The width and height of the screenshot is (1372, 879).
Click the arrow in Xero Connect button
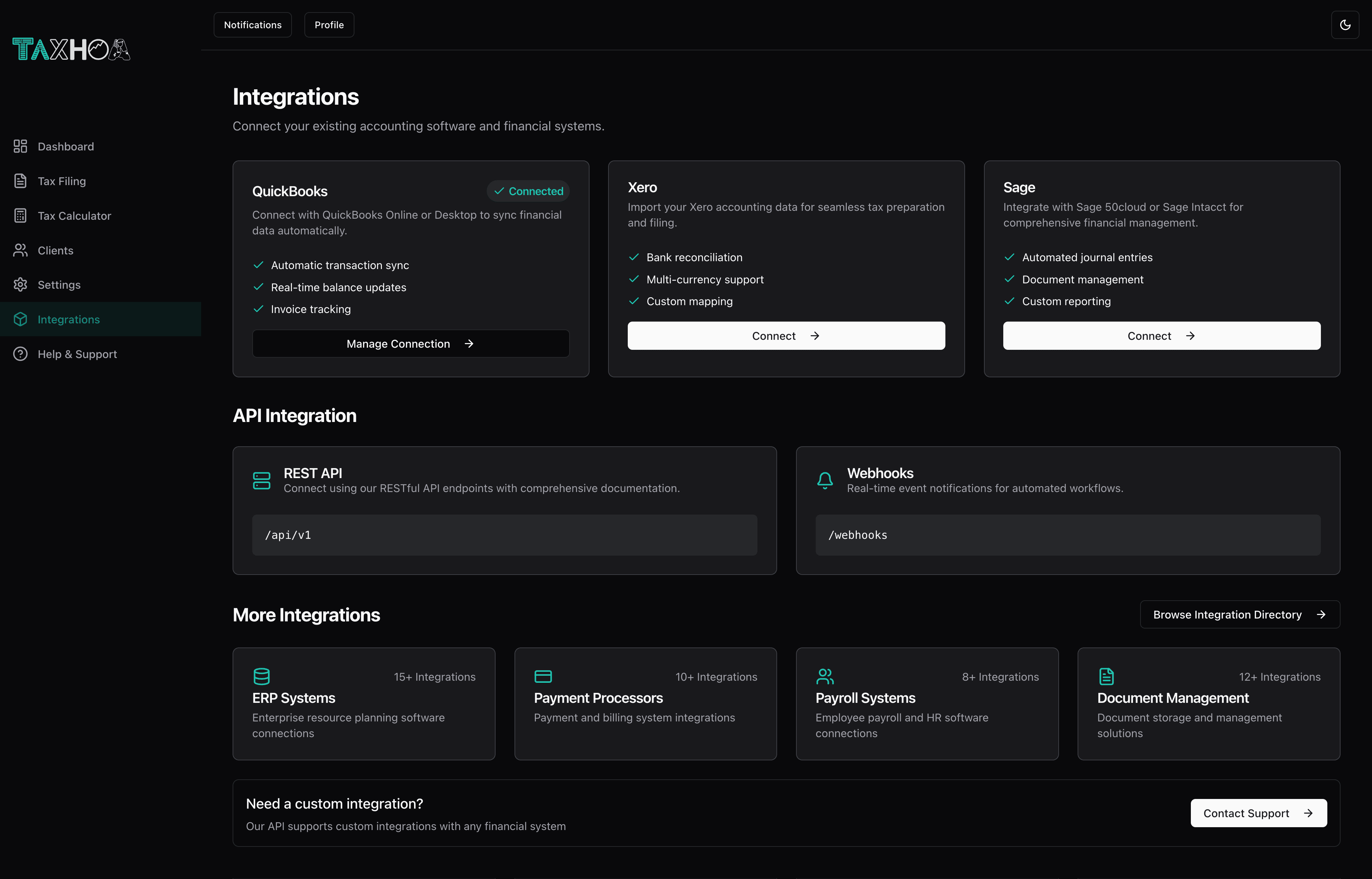(814, 336)
